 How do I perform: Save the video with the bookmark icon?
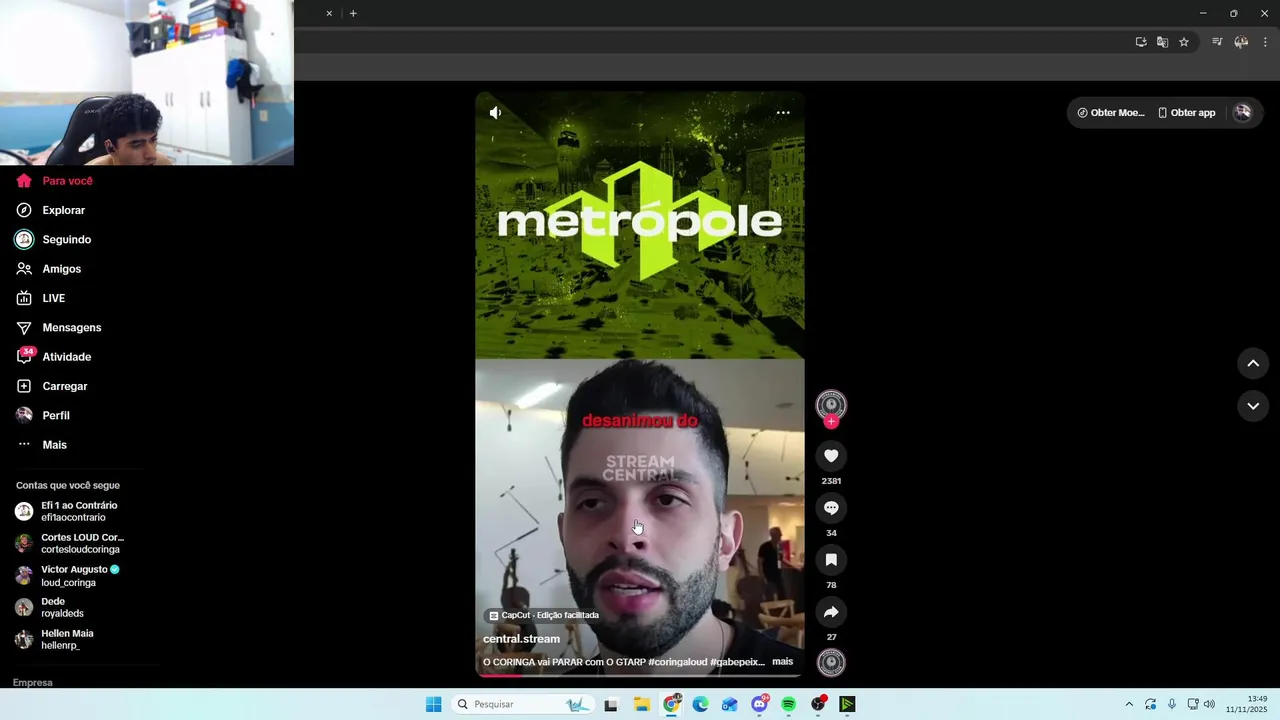(x=831, y=560)
